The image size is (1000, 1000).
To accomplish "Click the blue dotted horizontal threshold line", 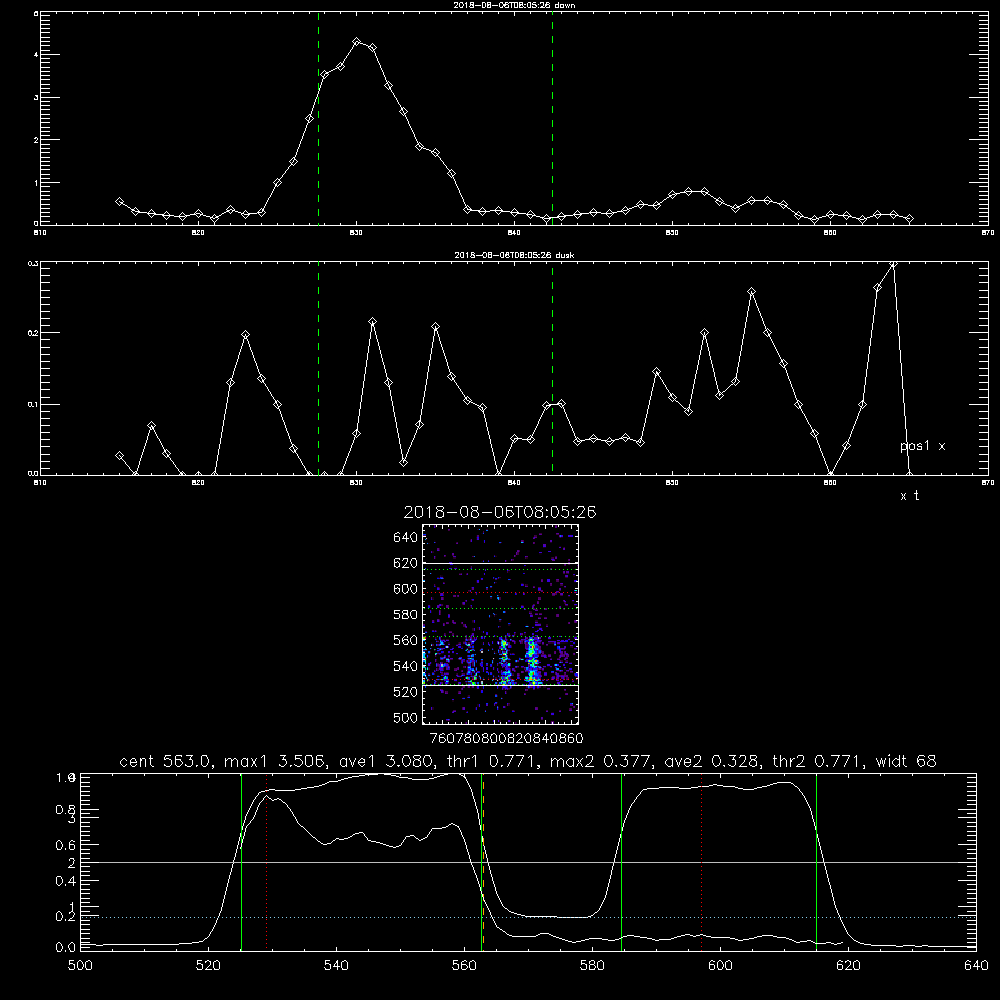I will pyautogui.click(x=528, y=918).
